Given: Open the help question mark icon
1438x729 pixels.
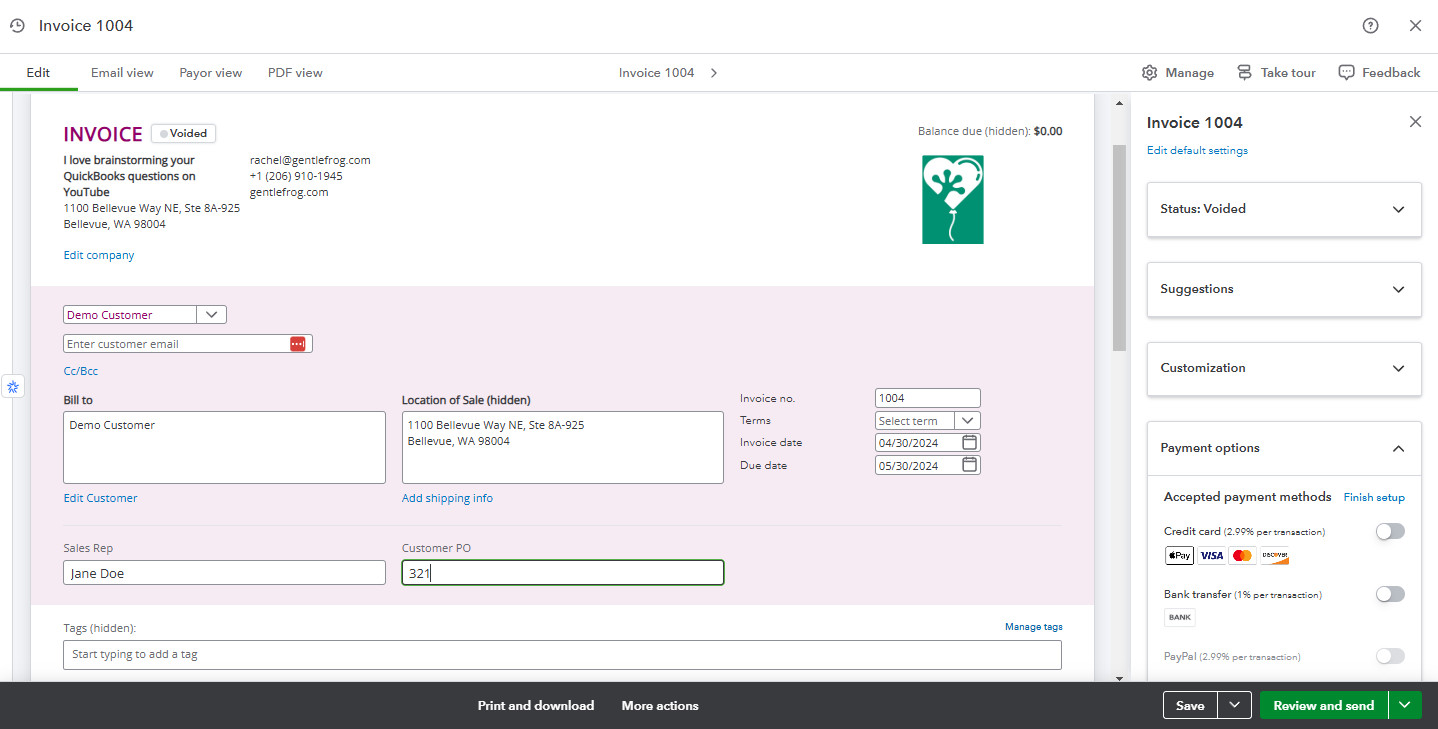Looking at the screenshot, I should pyautogui.click(x=1371, y=26).
